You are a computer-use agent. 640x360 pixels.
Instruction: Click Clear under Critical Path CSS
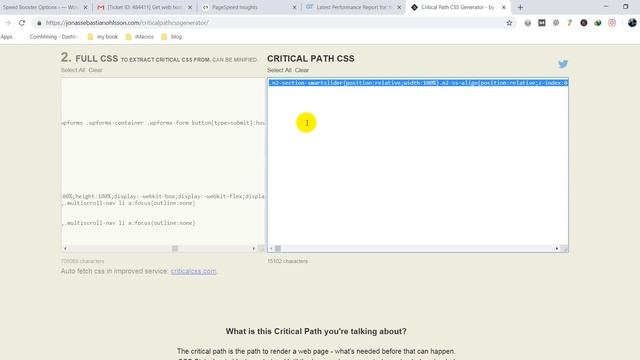(302, 70)
